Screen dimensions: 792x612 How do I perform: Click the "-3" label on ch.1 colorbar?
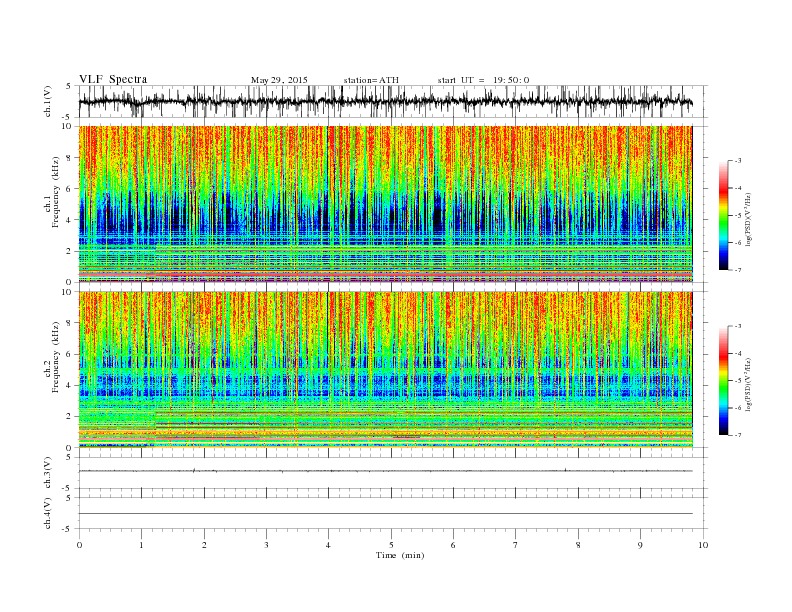tap(737, 161)
